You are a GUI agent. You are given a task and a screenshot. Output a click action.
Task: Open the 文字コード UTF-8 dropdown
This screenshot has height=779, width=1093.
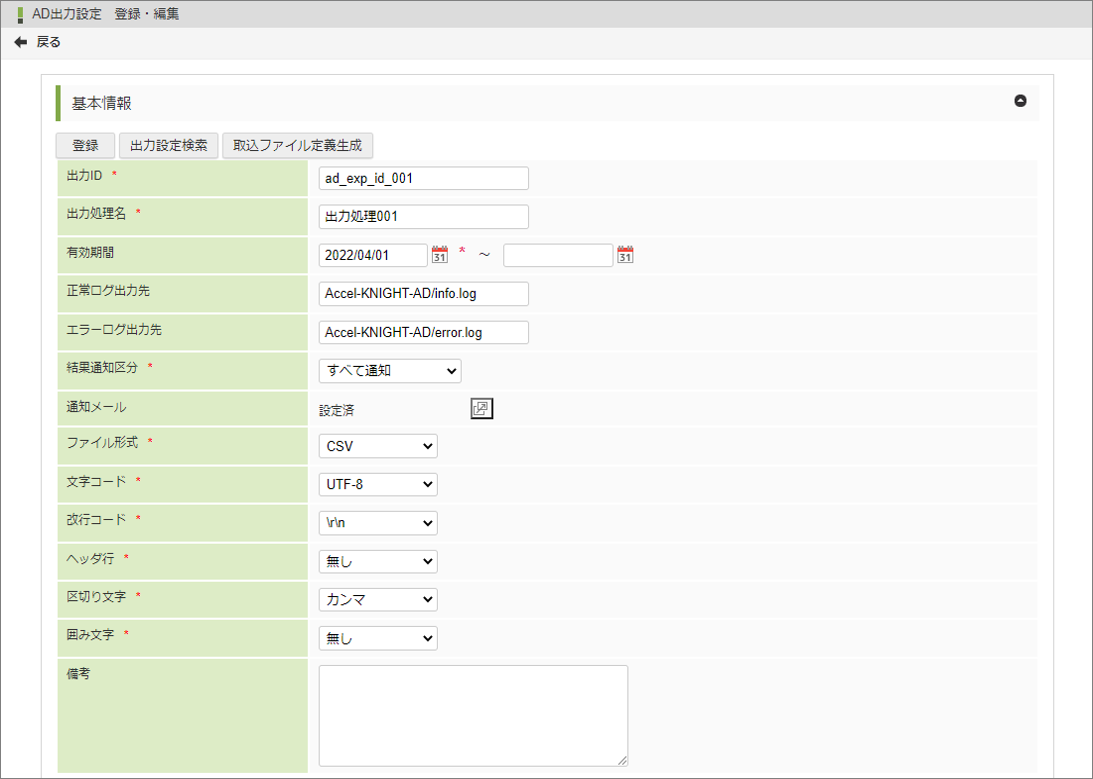378,484
